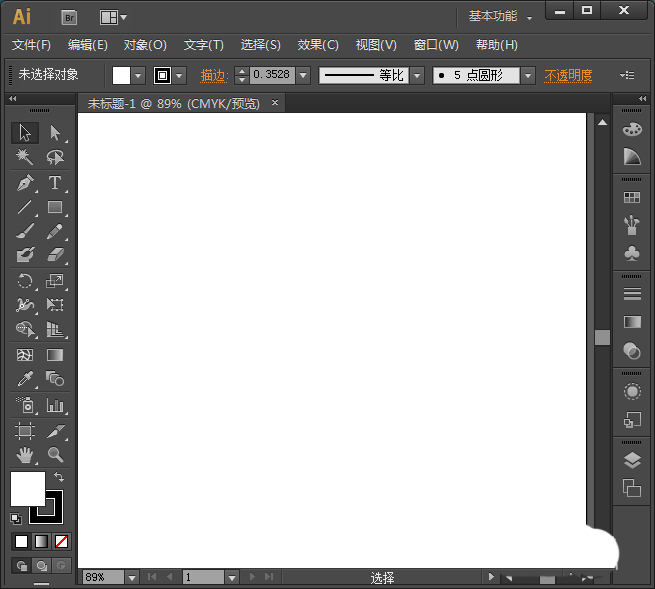This screenshot has width=655, height=589.
Task: Click the 不透明度 opacity link
Action: click(x=568, y=76)
